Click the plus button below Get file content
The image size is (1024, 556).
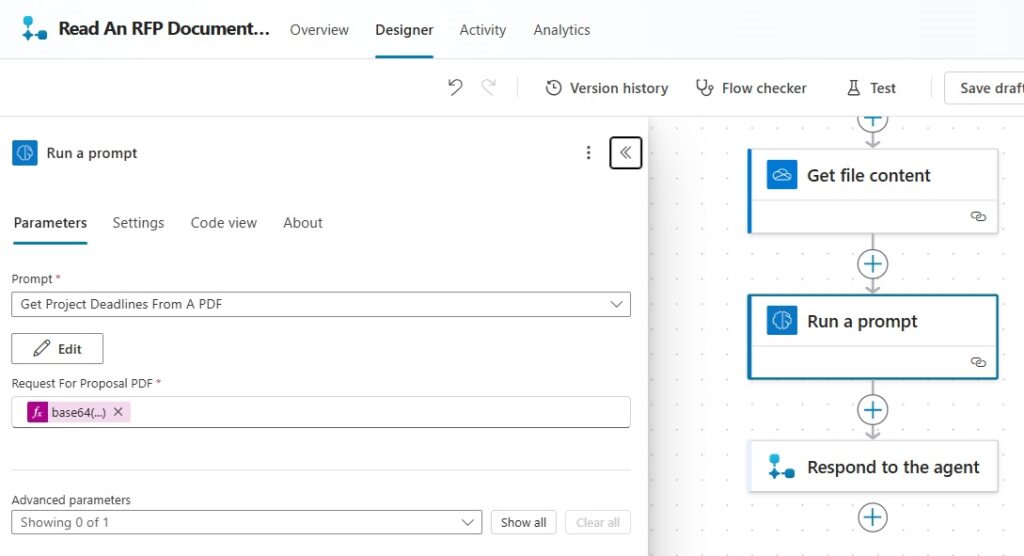[872, 264]
